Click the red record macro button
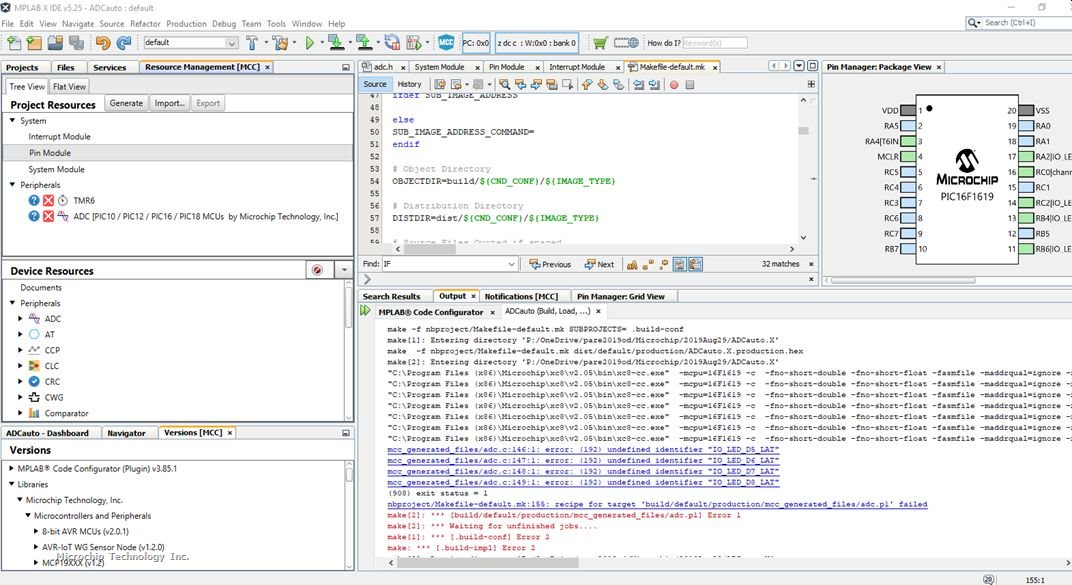1072x585 pixels. tap(674, 85)
